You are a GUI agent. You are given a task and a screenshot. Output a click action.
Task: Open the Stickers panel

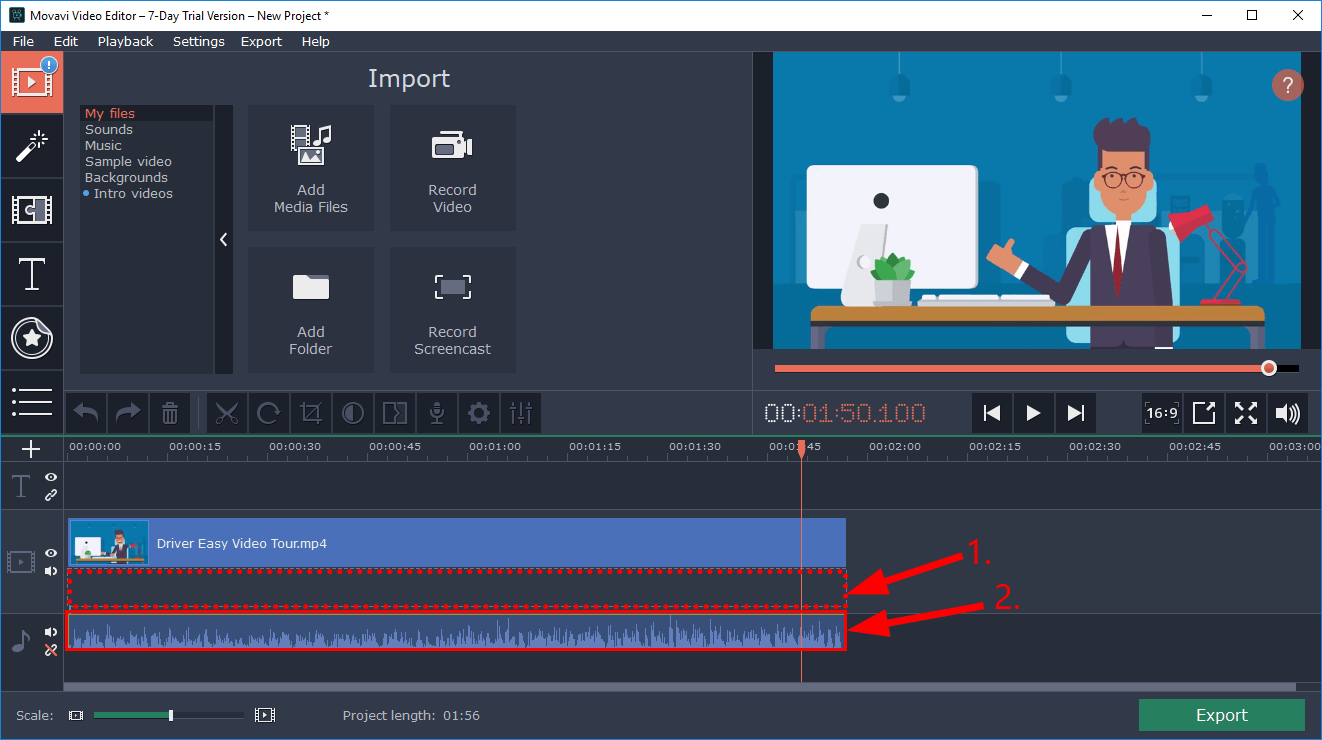click(32, 338)
